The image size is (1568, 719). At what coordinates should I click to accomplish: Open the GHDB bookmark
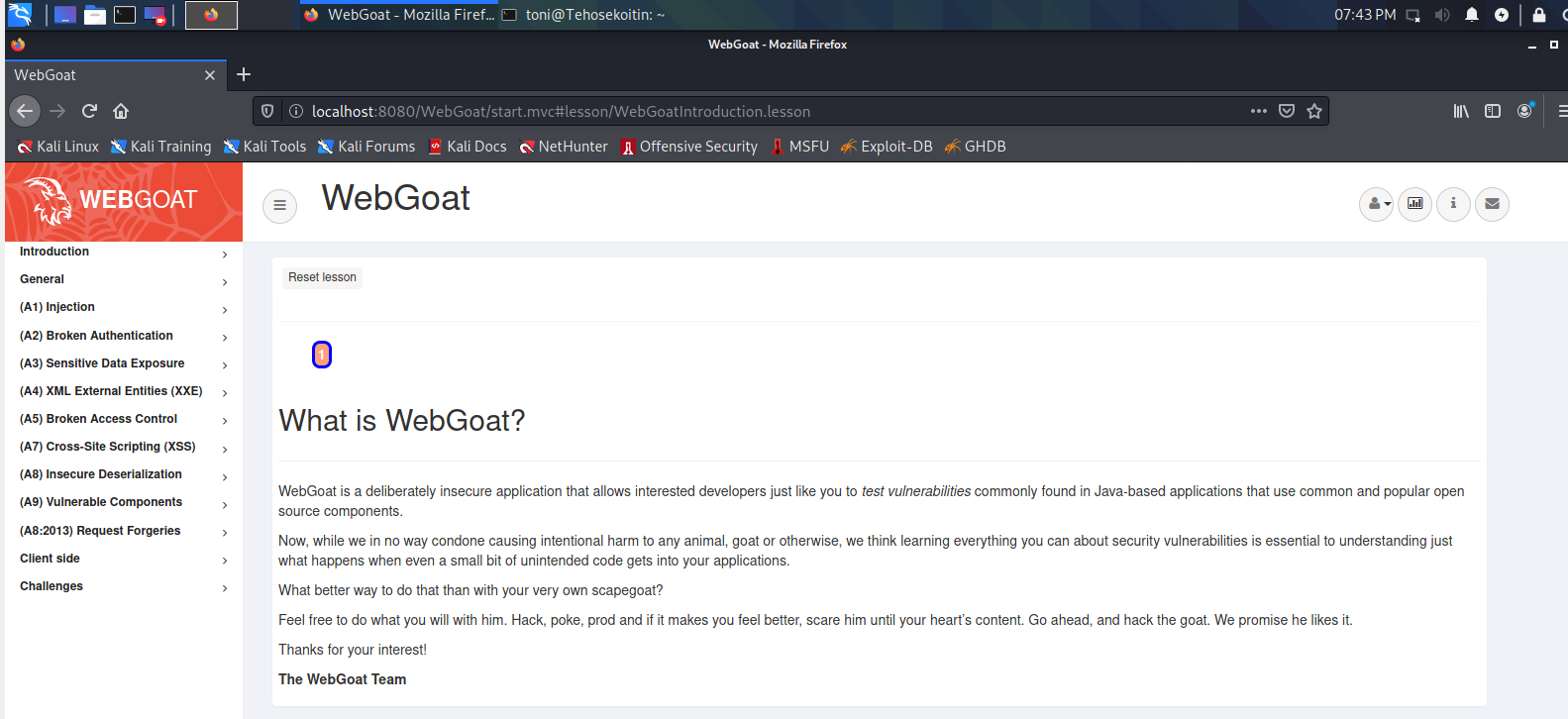coord(976,147)
